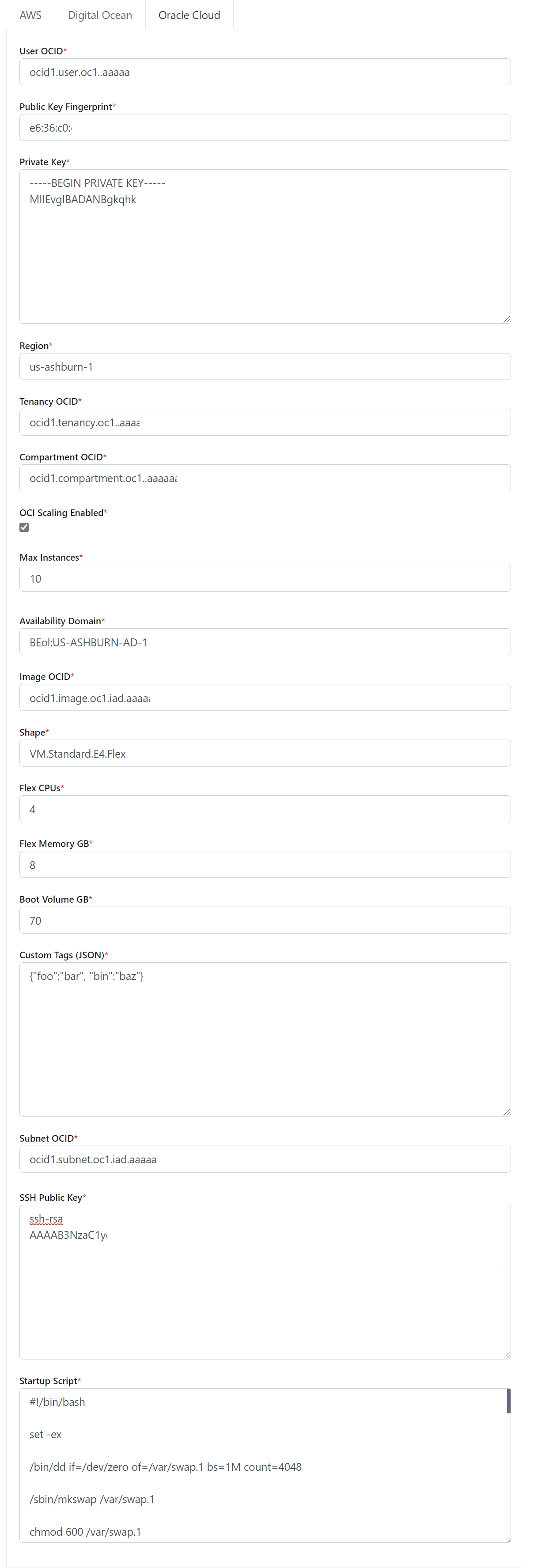Open the Digital Ocean tab
Image resolution: width=534 pixels, height=1568 pixels.
click(x=100, y=15)
